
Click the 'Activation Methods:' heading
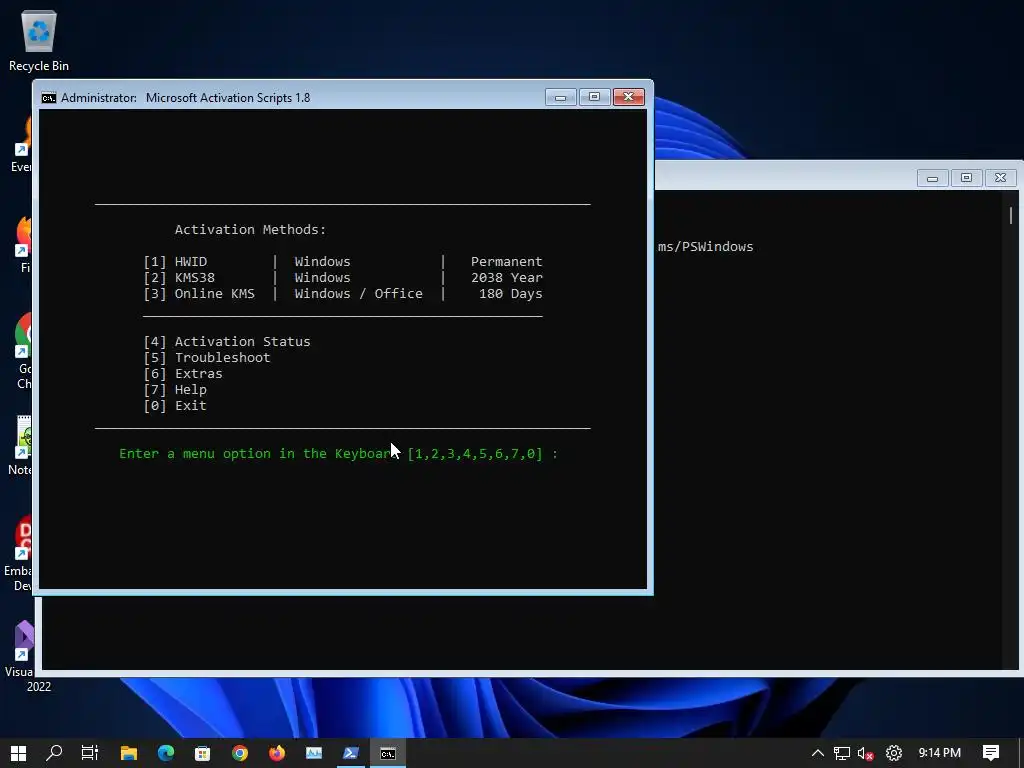pos(250,230)
